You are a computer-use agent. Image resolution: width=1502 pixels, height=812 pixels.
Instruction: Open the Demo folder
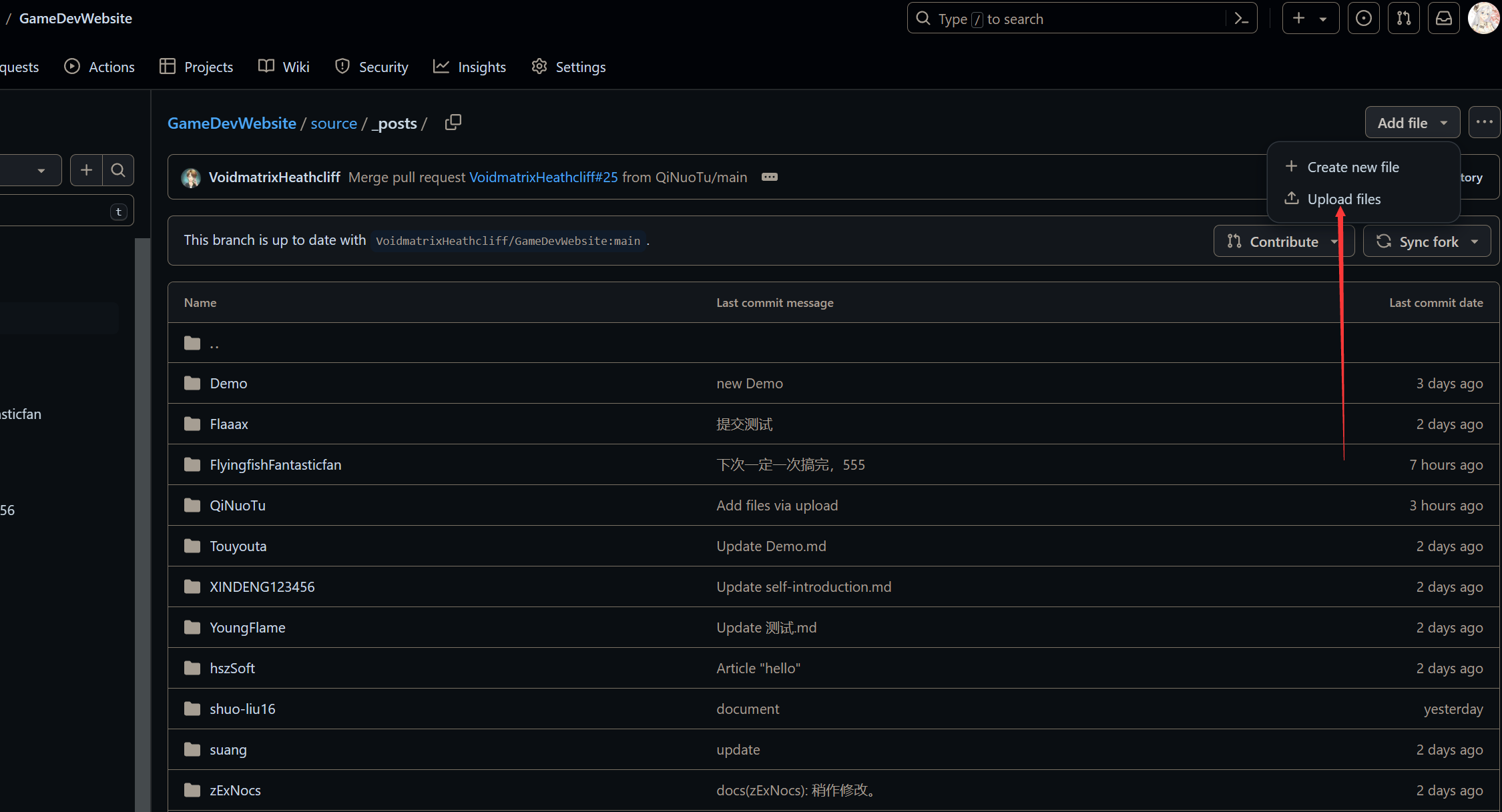pyautogui.click(x=228, y=384)
